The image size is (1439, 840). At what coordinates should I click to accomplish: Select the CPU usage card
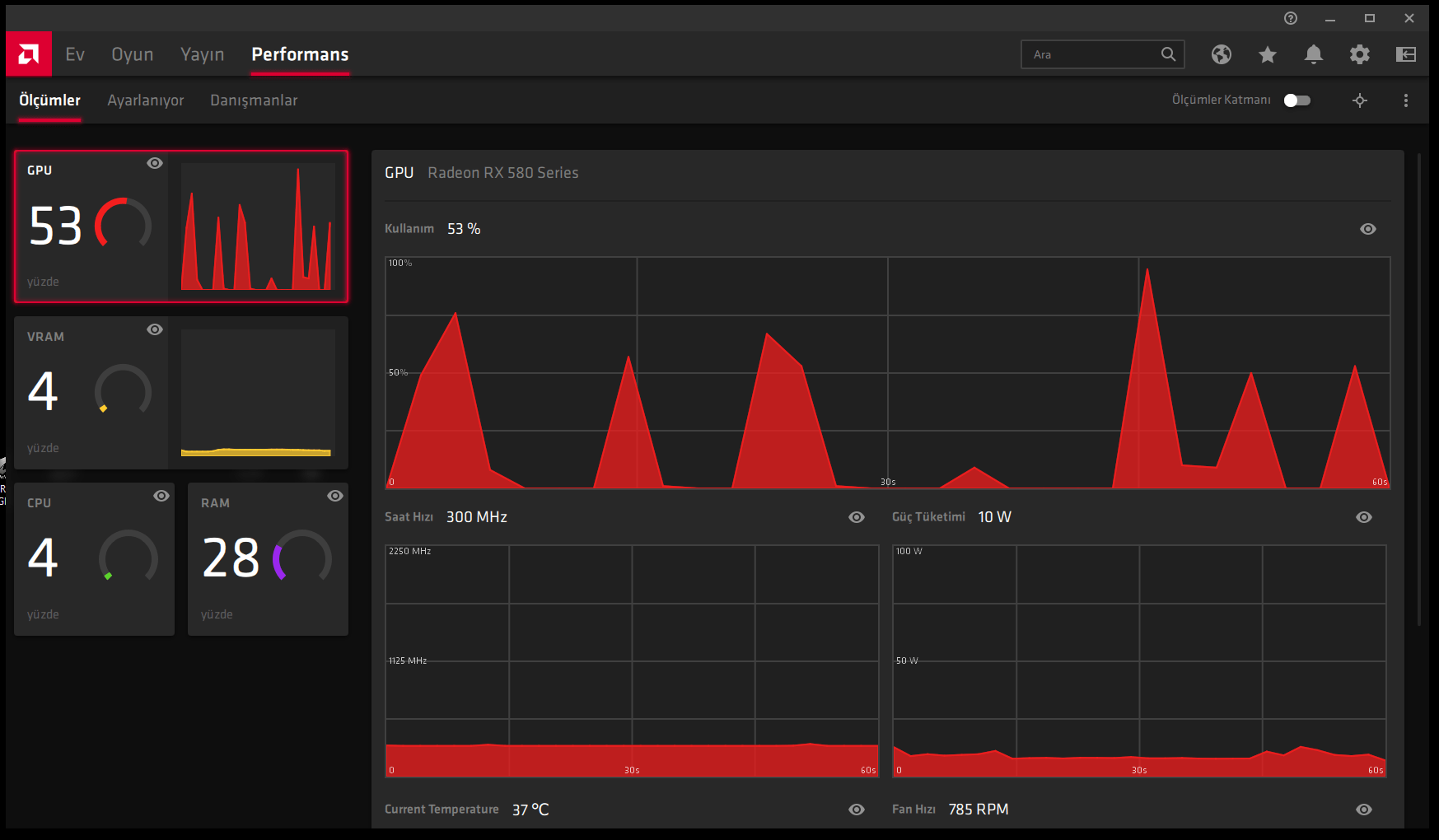94,559
